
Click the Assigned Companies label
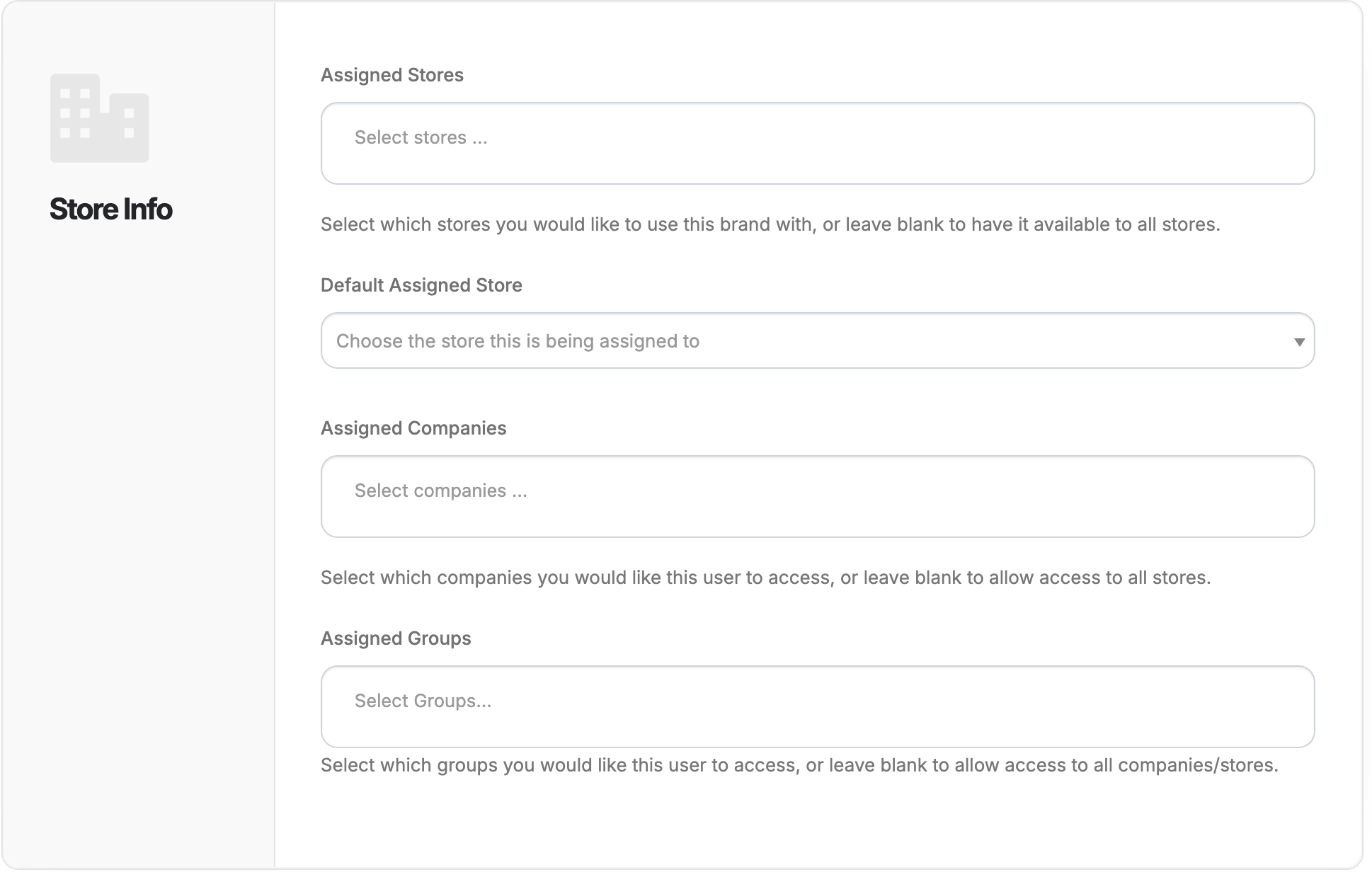413,428
